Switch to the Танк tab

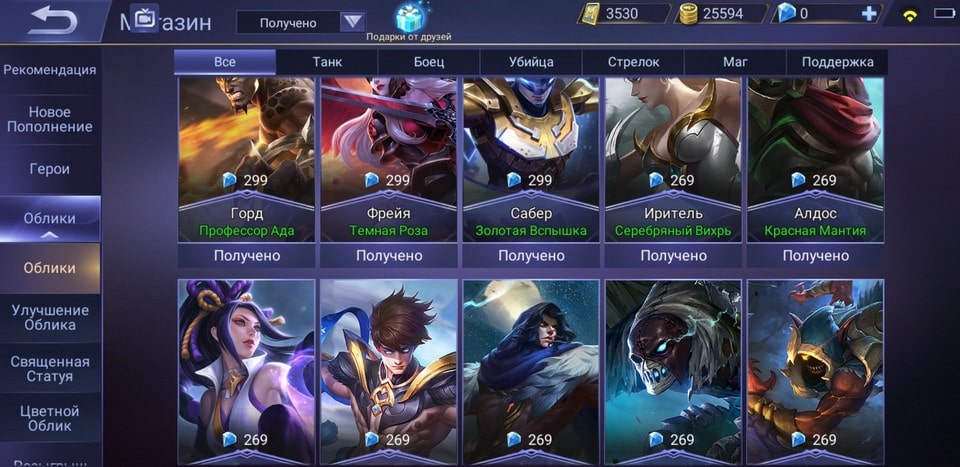point(327,62)
